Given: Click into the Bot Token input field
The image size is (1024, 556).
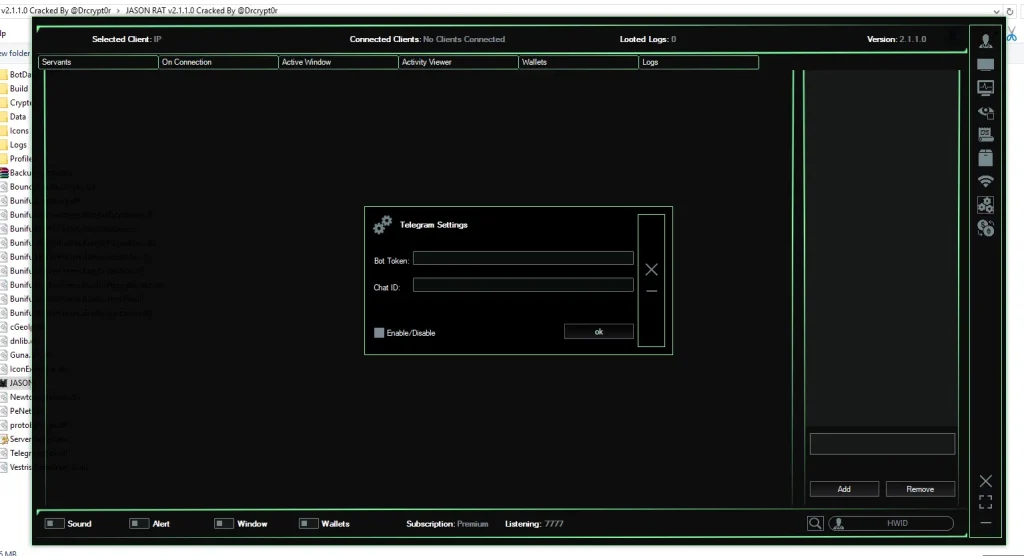Looking at the screenshot, I should [x=523, y=258].
